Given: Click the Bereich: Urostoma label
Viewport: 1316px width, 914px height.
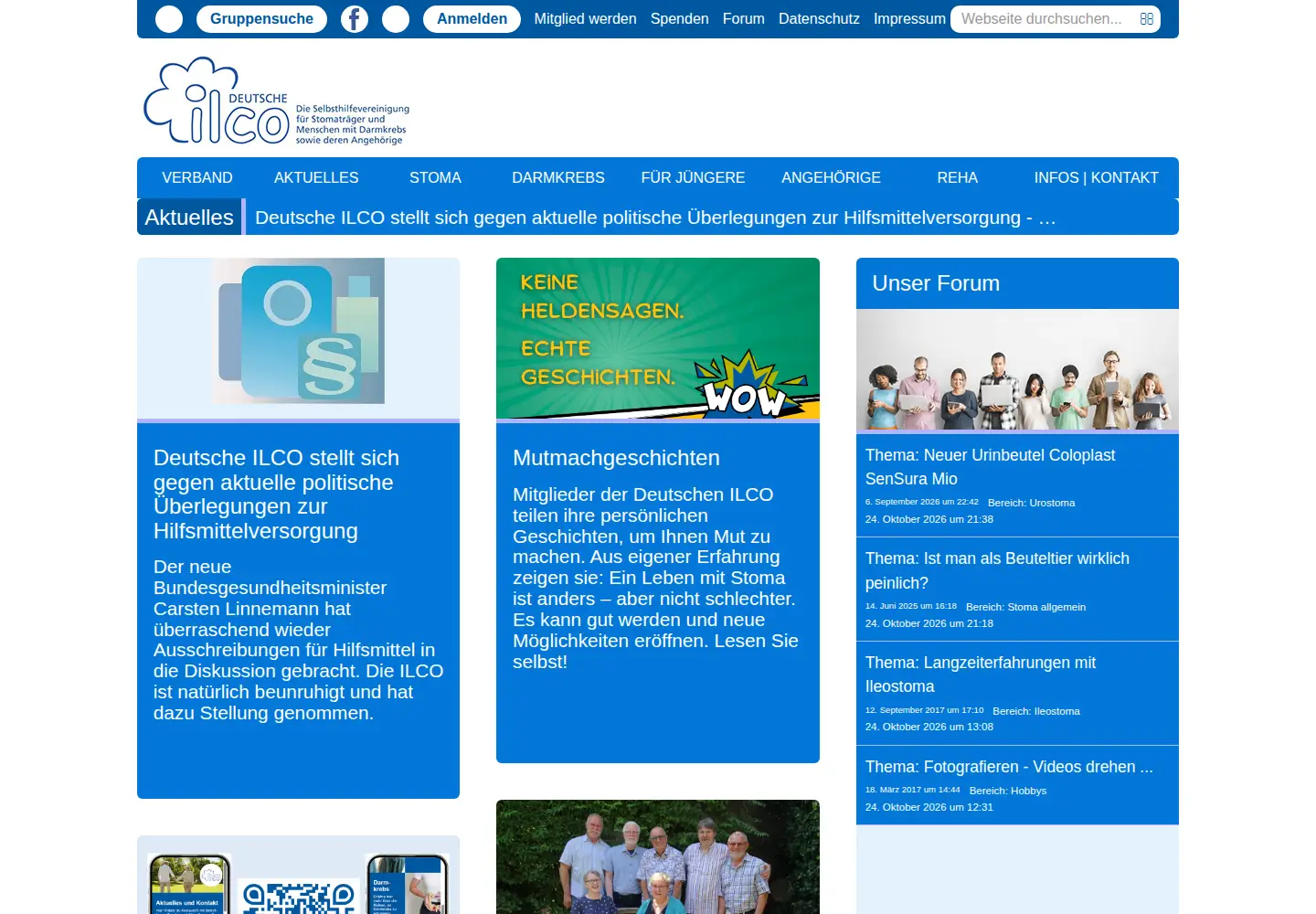Looking at the screenshot, I should coord(1031,503).
